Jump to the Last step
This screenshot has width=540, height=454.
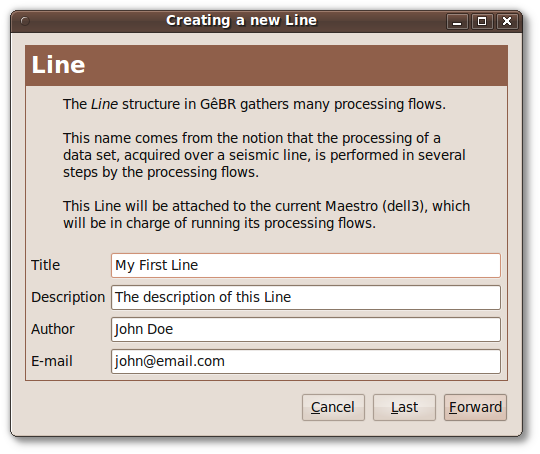click(404, 407)
